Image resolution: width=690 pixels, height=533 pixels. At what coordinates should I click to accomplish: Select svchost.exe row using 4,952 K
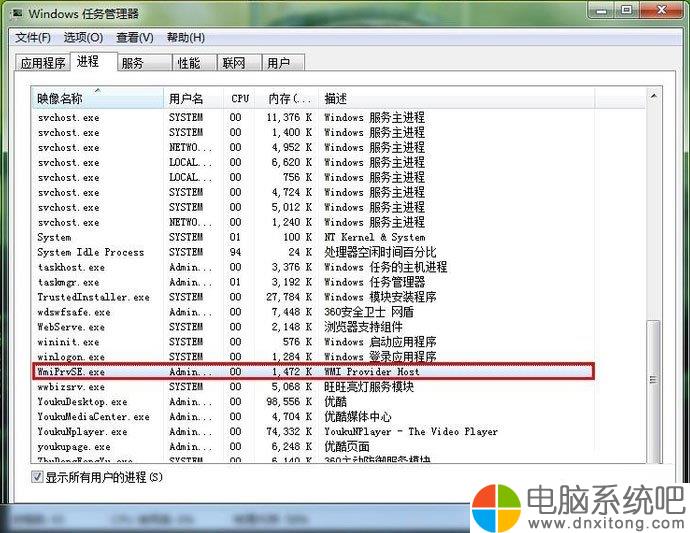click(x=312, y=147)
